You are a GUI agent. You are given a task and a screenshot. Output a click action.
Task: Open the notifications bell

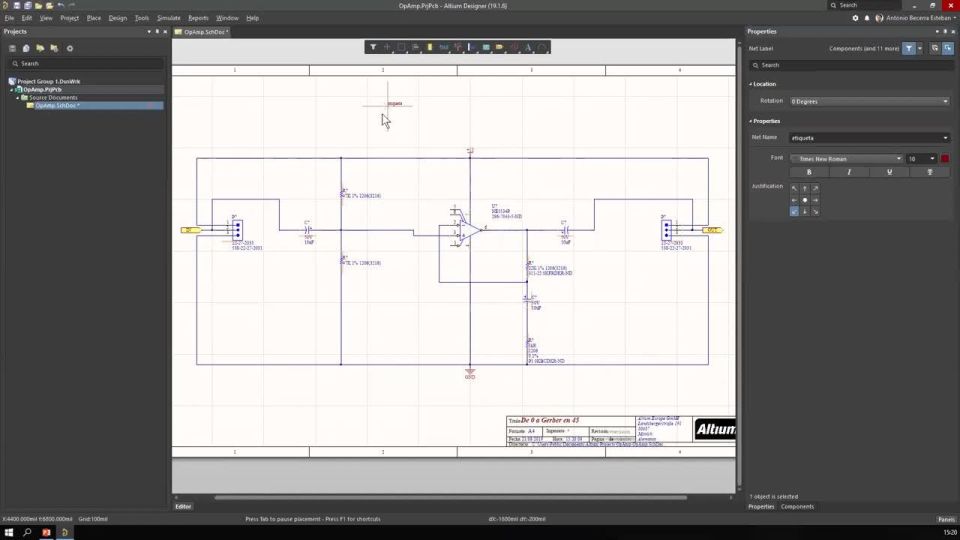[867, 18]
